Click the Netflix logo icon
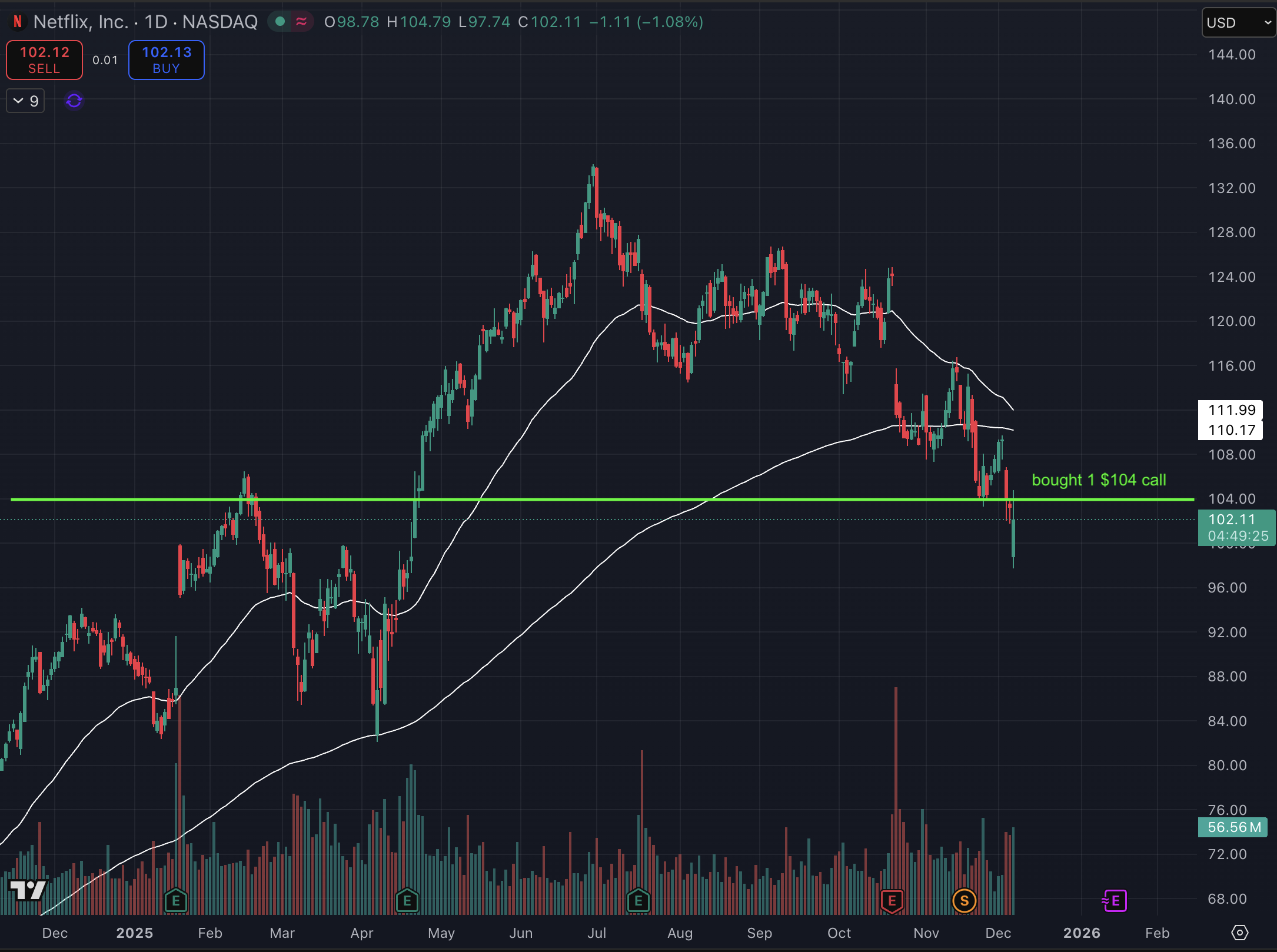Viewport: 1277px width, 952px height. point(18,22)
